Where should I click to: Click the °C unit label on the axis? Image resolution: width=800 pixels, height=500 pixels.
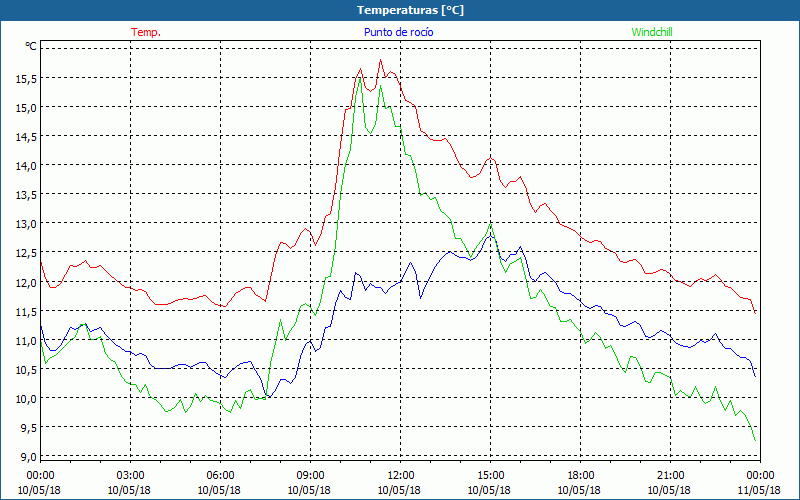[31, 46]
